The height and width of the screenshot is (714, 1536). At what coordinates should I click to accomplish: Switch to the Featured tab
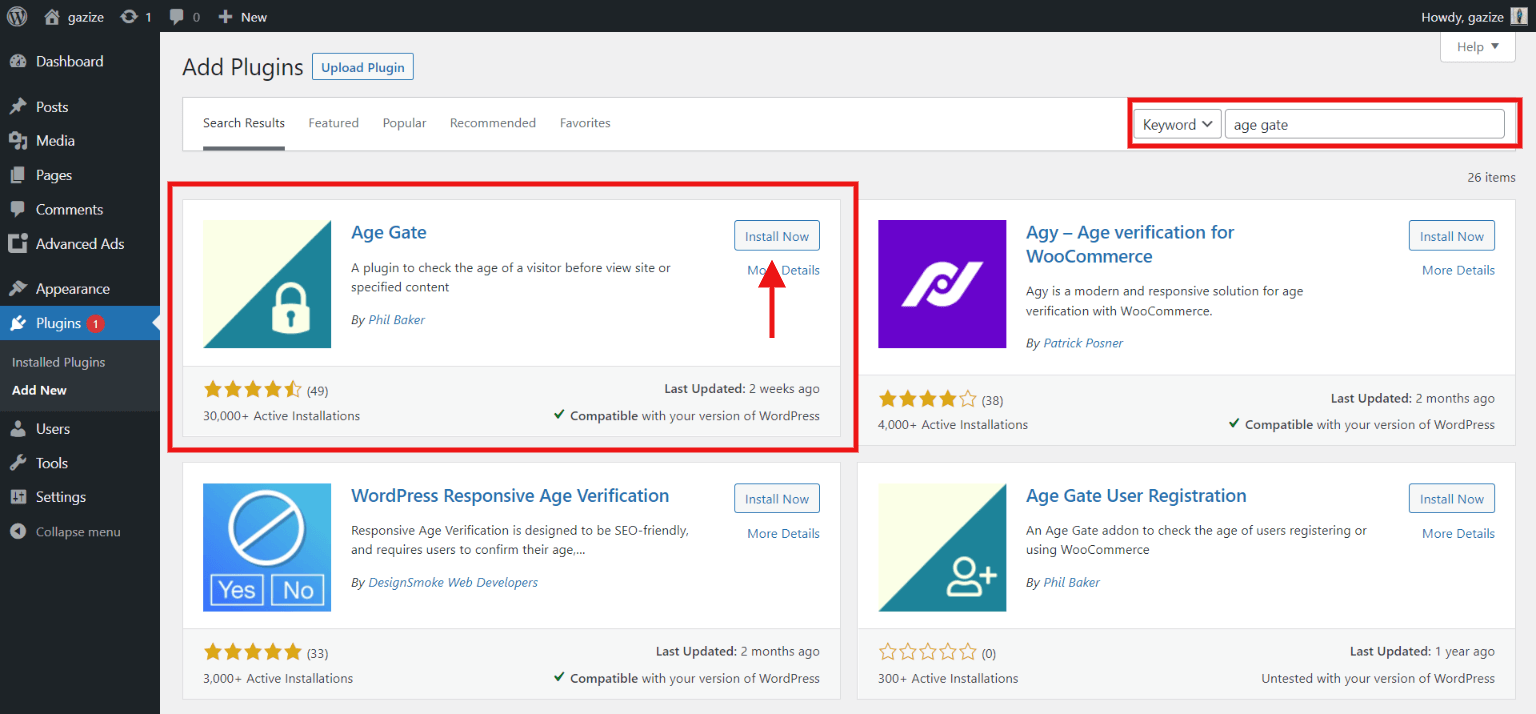click(333, 123)
